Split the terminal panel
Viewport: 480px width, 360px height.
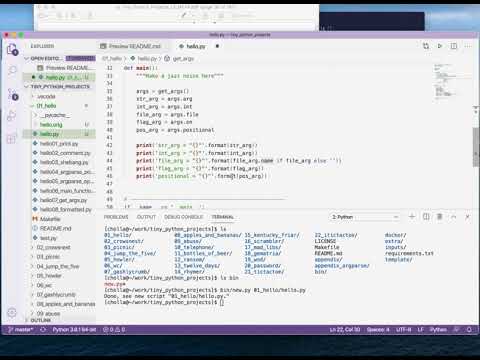coord(426,217)
